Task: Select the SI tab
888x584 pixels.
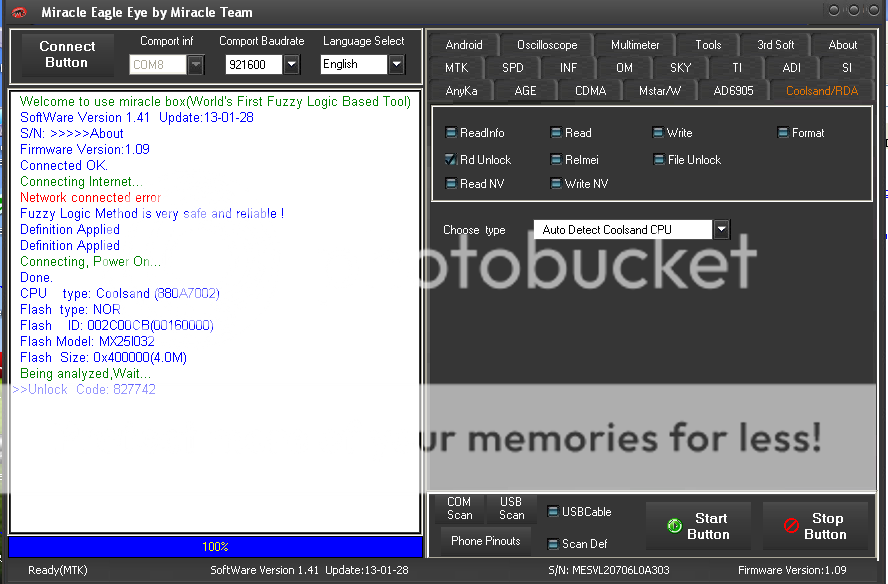Action: [847, 68]
